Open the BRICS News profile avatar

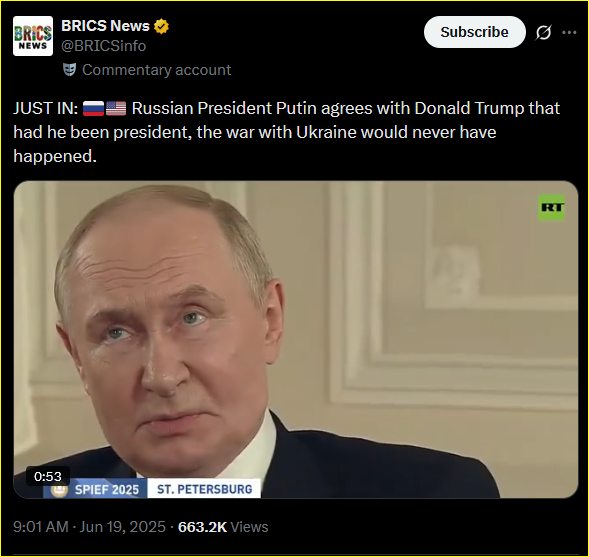(x=33, y=36)
